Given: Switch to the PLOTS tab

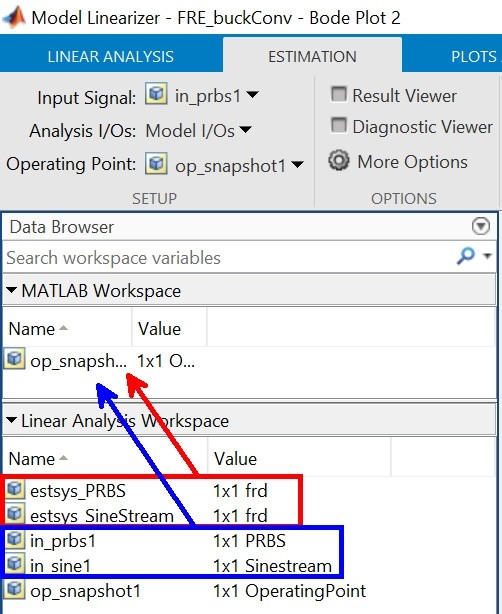Looking at the screenshot, I should (x=475, y=56).
